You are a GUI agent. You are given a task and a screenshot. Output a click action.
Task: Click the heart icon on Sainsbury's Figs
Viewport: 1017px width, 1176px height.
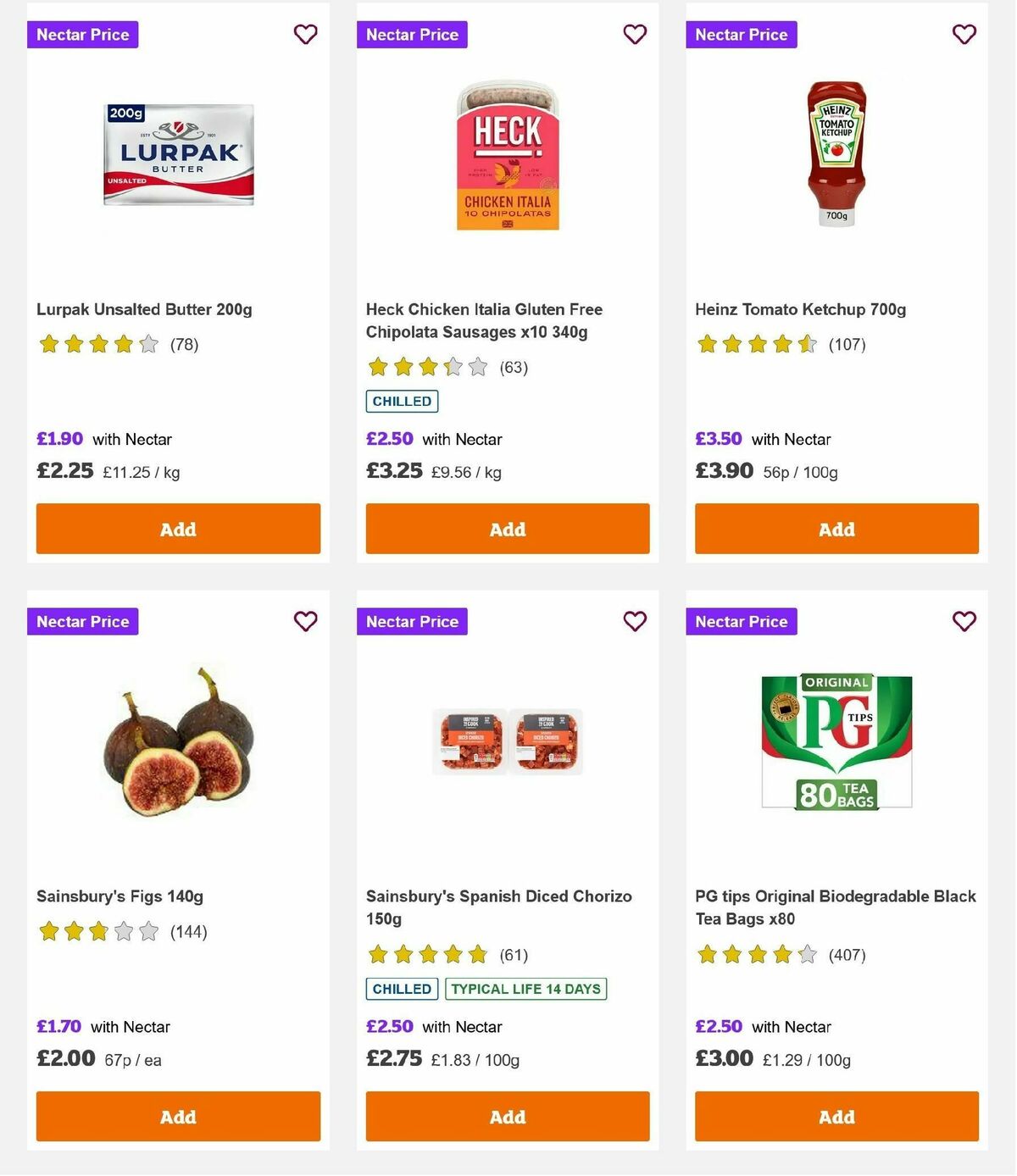(x=305, y=621)
